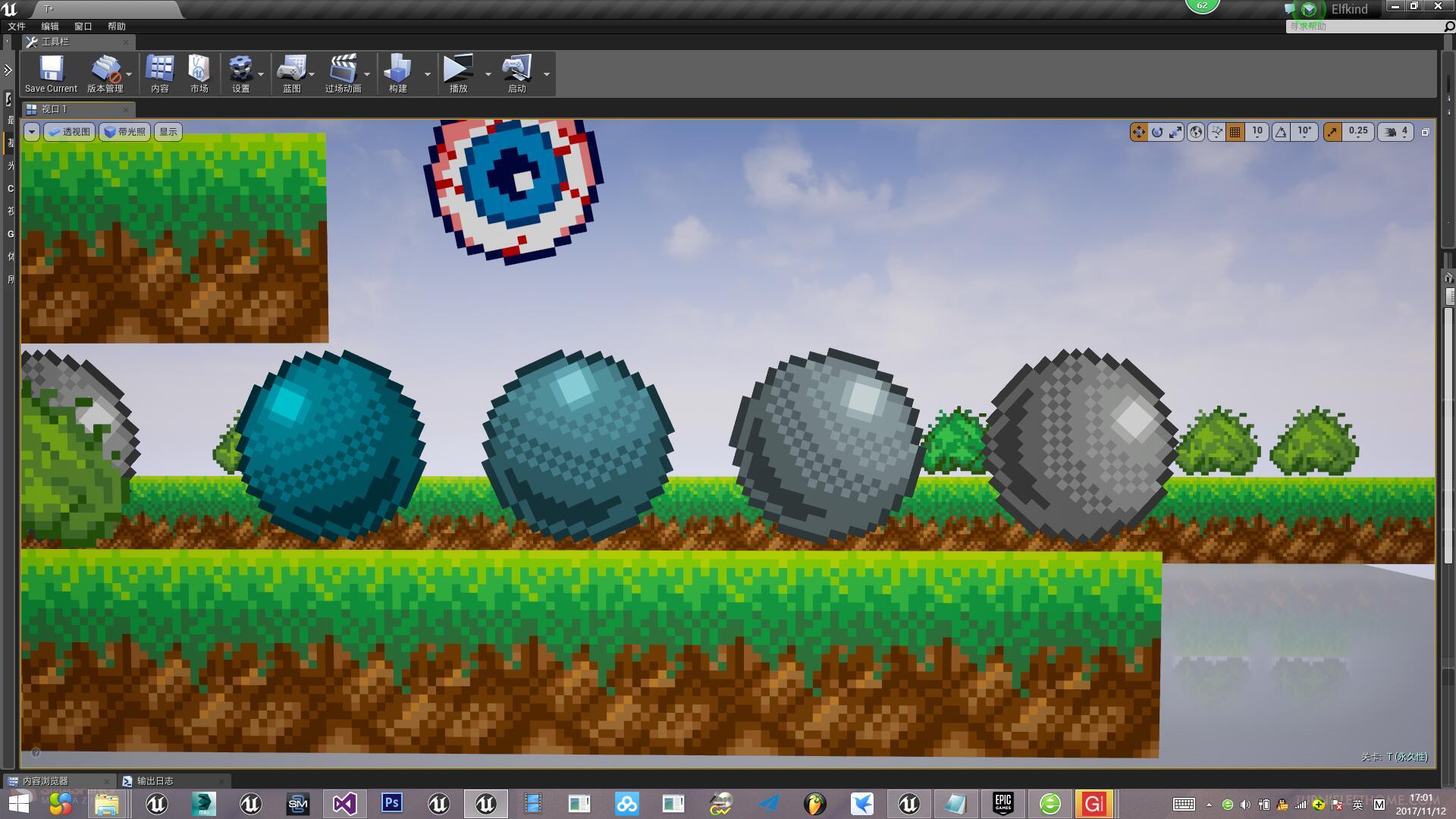Start 播放 play in viewport
This screenshot has width=1456, height=819.
coord(458,74)
